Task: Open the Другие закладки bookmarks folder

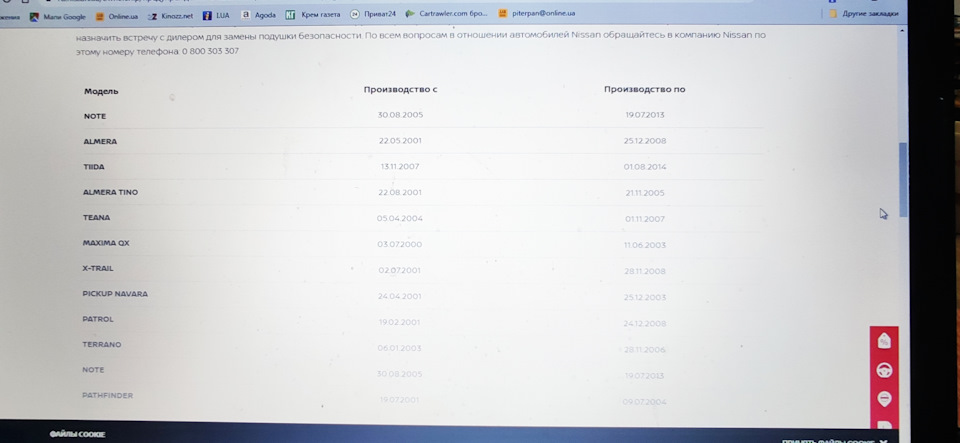Action: pyautogui.click(x=864, y=13)
